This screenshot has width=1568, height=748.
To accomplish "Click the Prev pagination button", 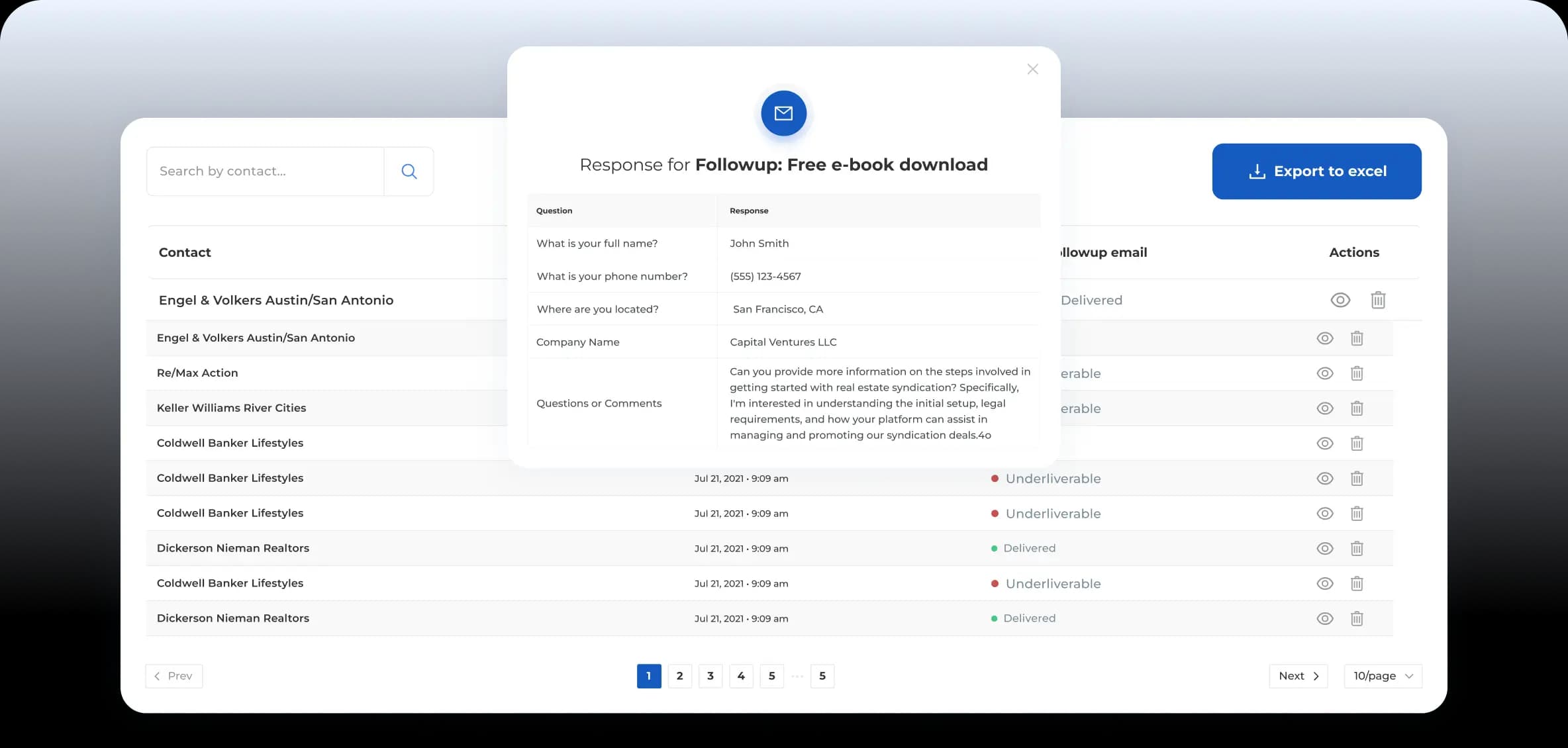I will [173, 676].
